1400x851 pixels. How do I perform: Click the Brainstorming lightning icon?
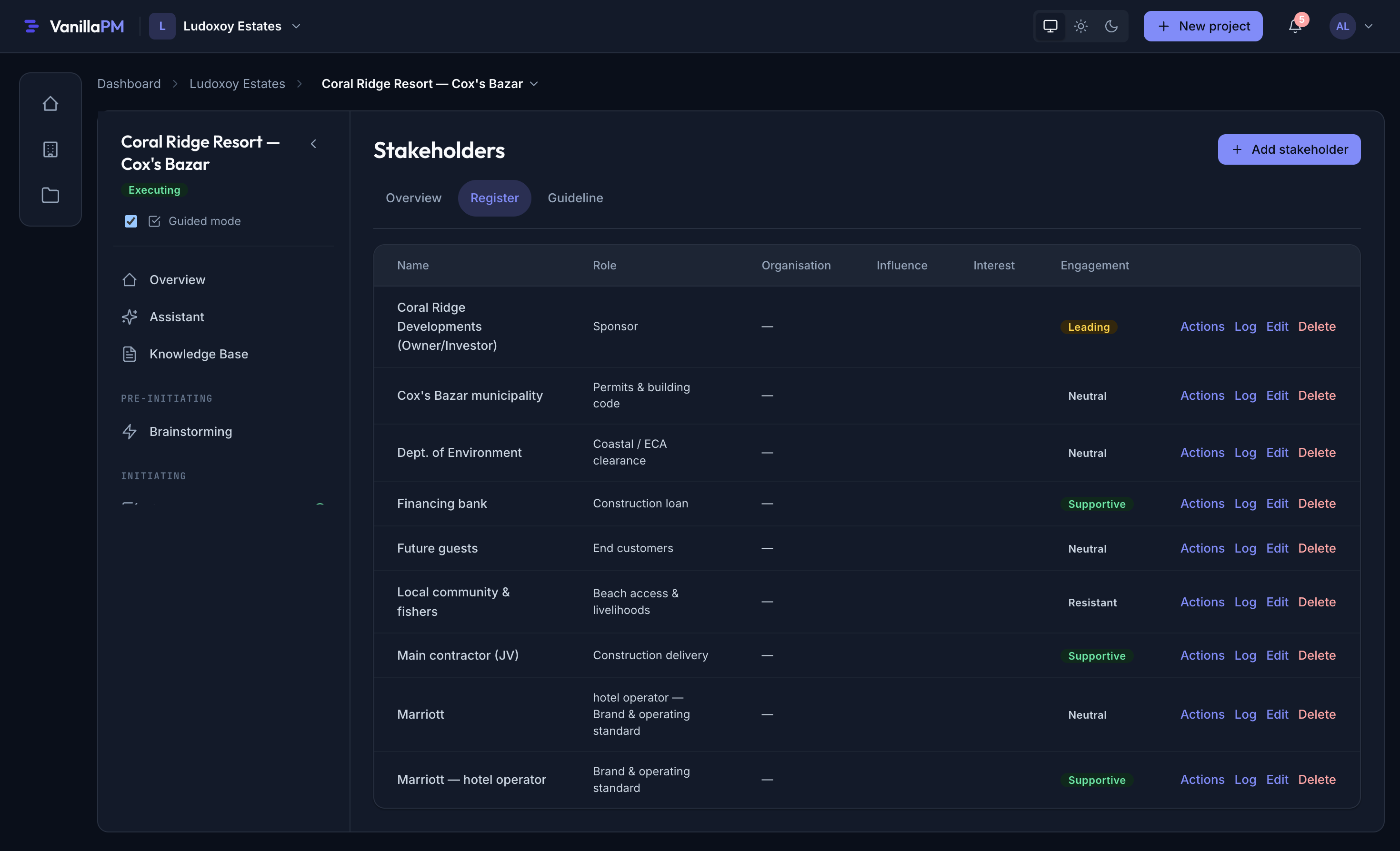130,432
